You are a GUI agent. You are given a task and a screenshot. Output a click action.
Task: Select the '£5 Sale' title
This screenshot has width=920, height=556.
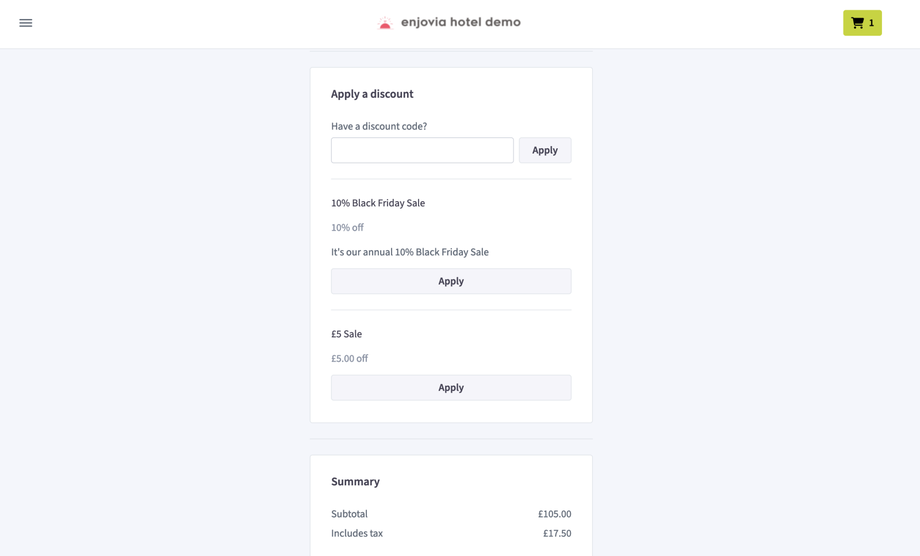346,334
